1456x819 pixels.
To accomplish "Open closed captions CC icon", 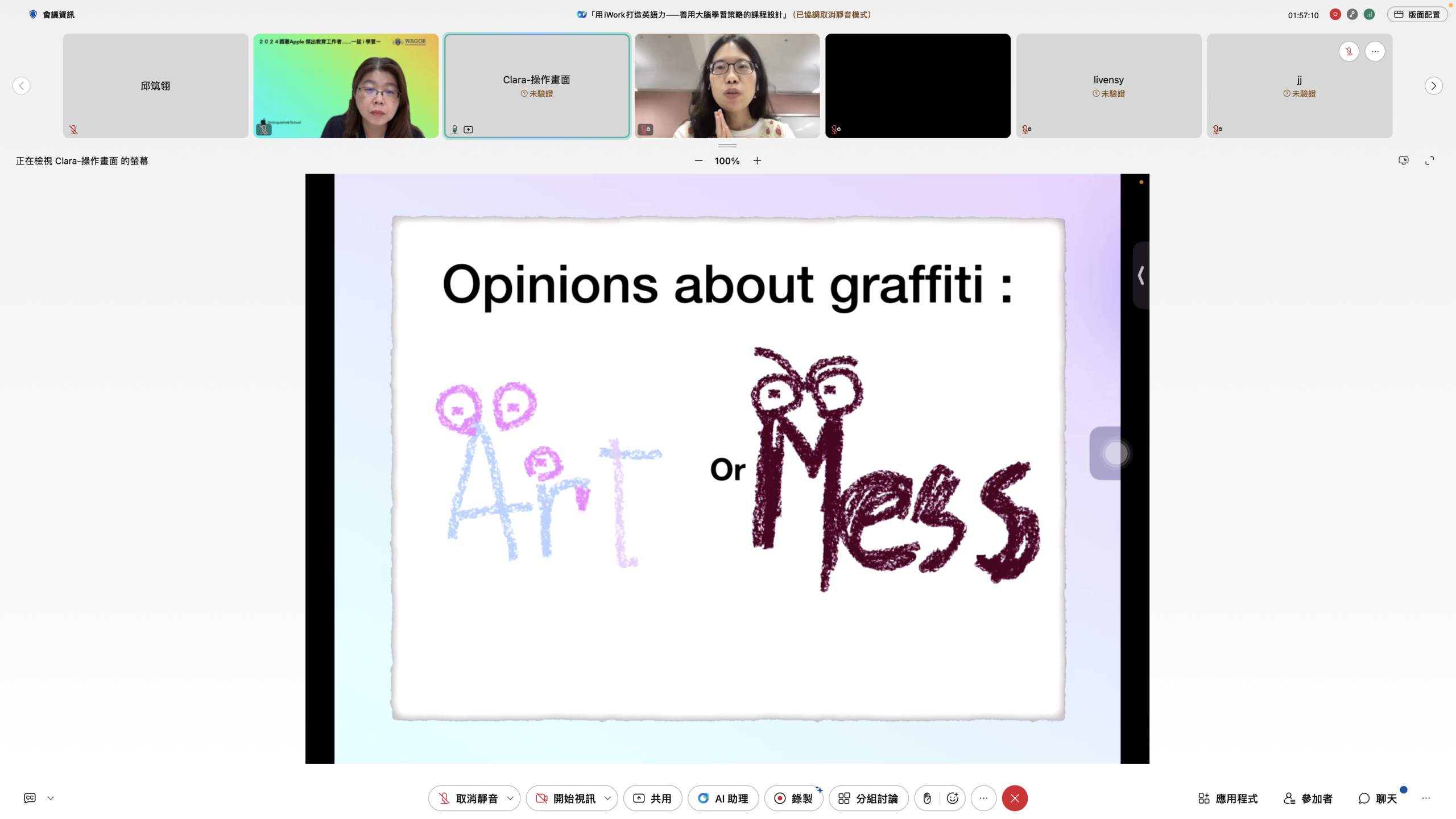I will coord(30,798).
